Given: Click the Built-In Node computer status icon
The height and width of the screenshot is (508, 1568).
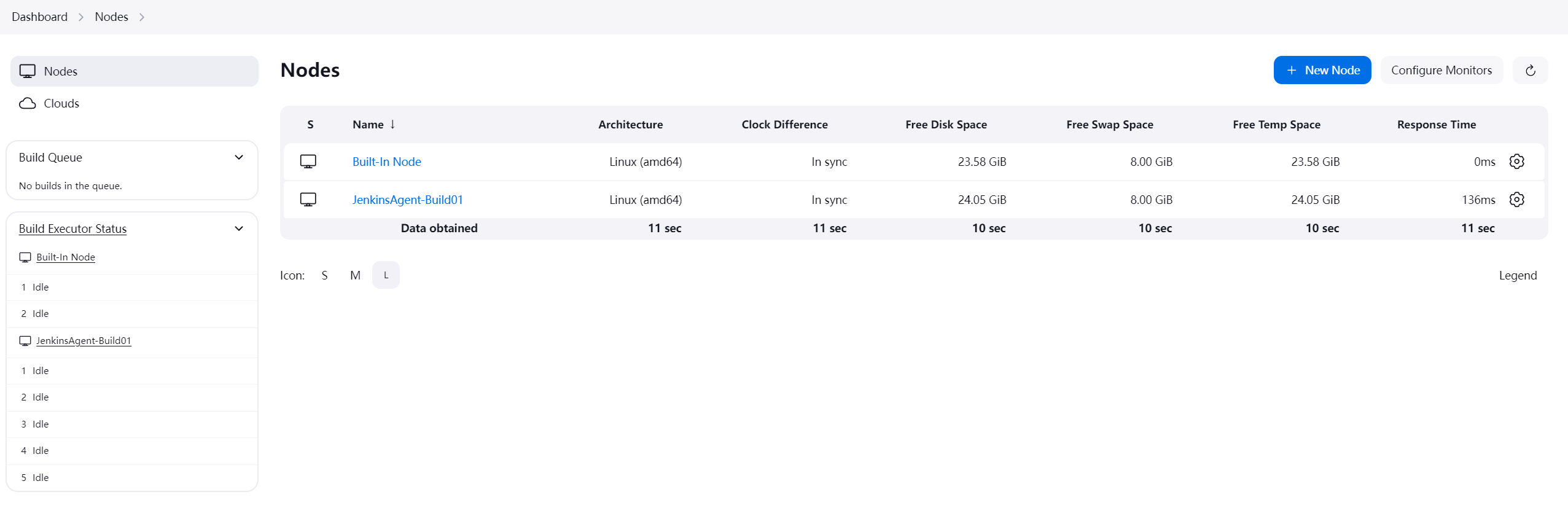Looking at the screenshot, I should tap(308, 162).
